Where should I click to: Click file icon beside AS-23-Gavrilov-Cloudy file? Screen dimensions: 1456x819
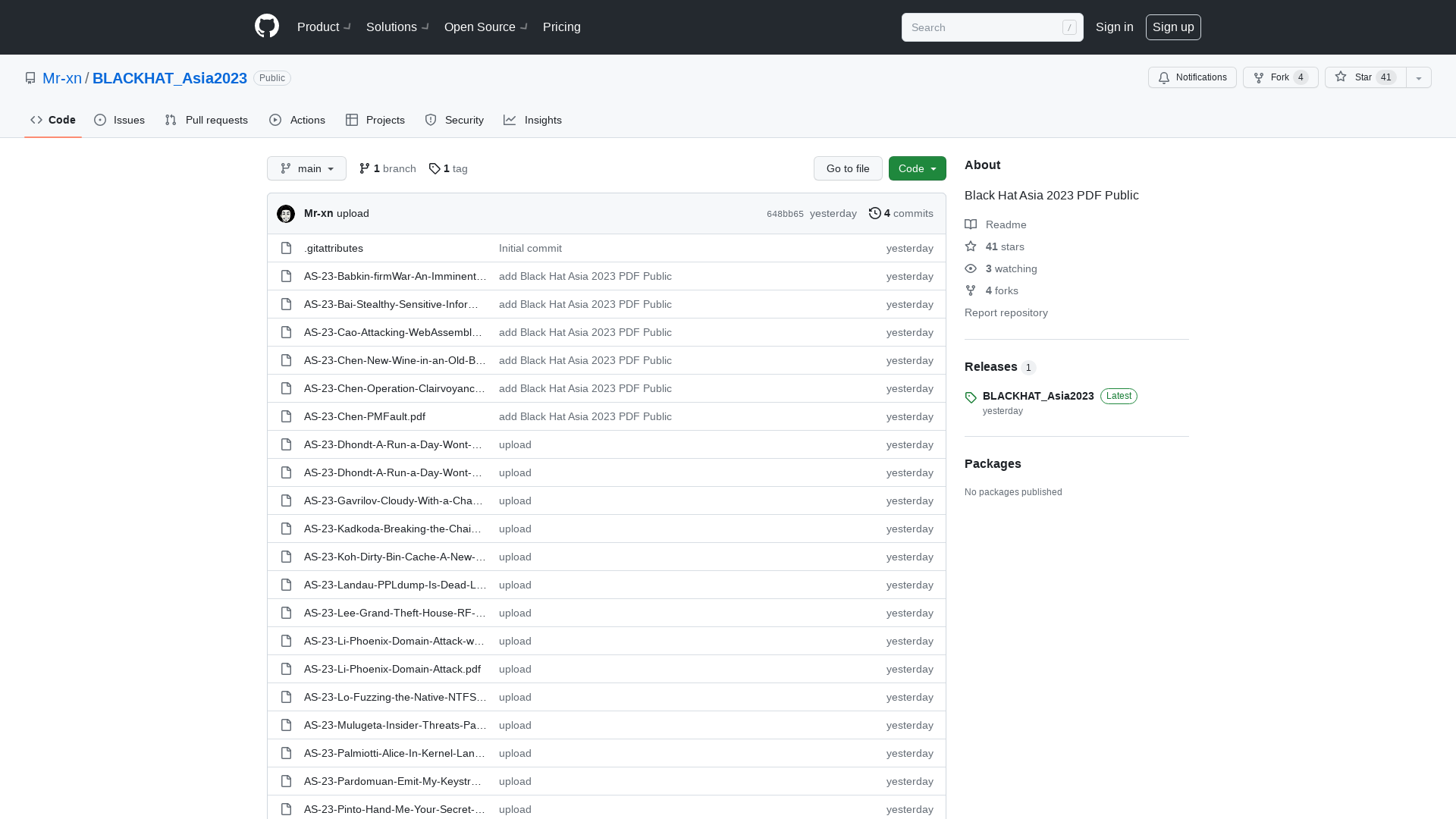tap(286, 500)
